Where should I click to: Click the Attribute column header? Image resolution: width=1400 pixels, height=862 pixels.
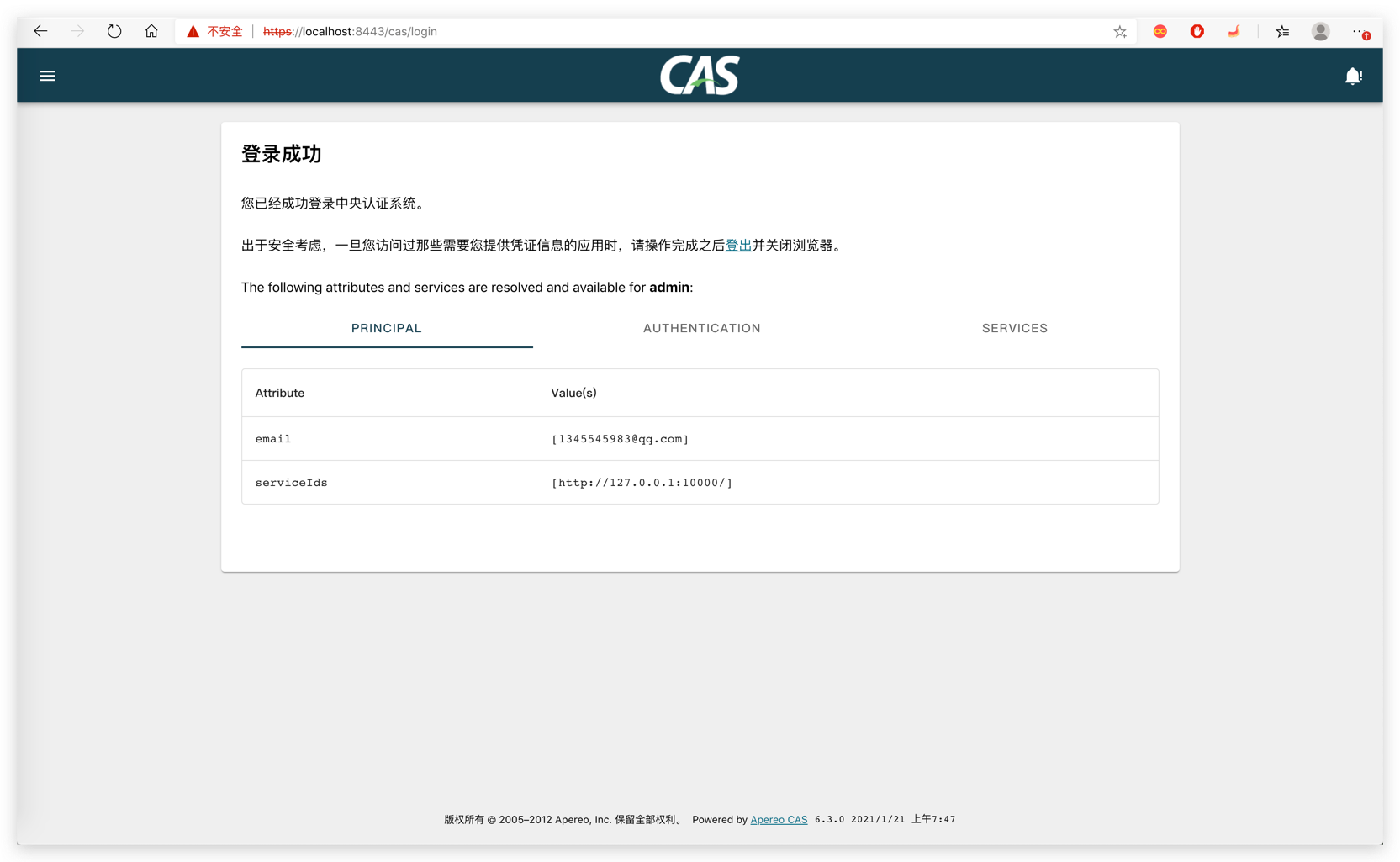pyautogui.click(x=280, y=393)
